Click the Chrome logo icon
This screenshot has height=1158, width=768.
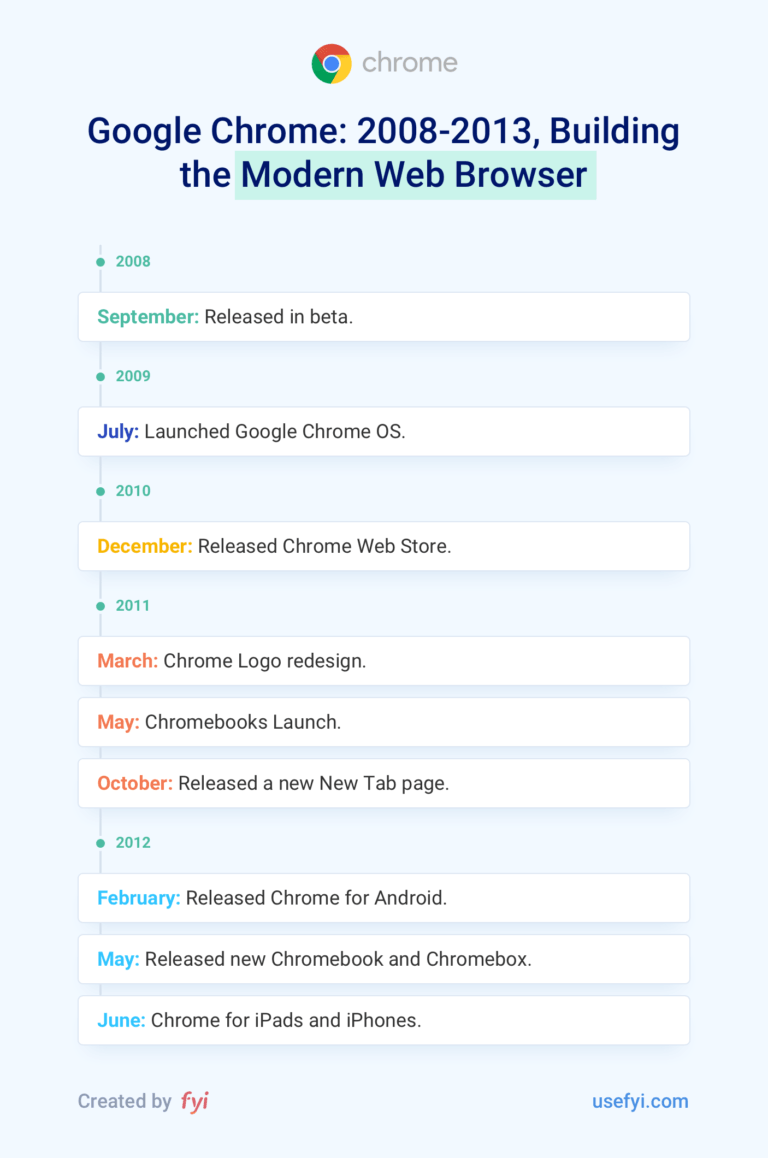coord(331,63)
